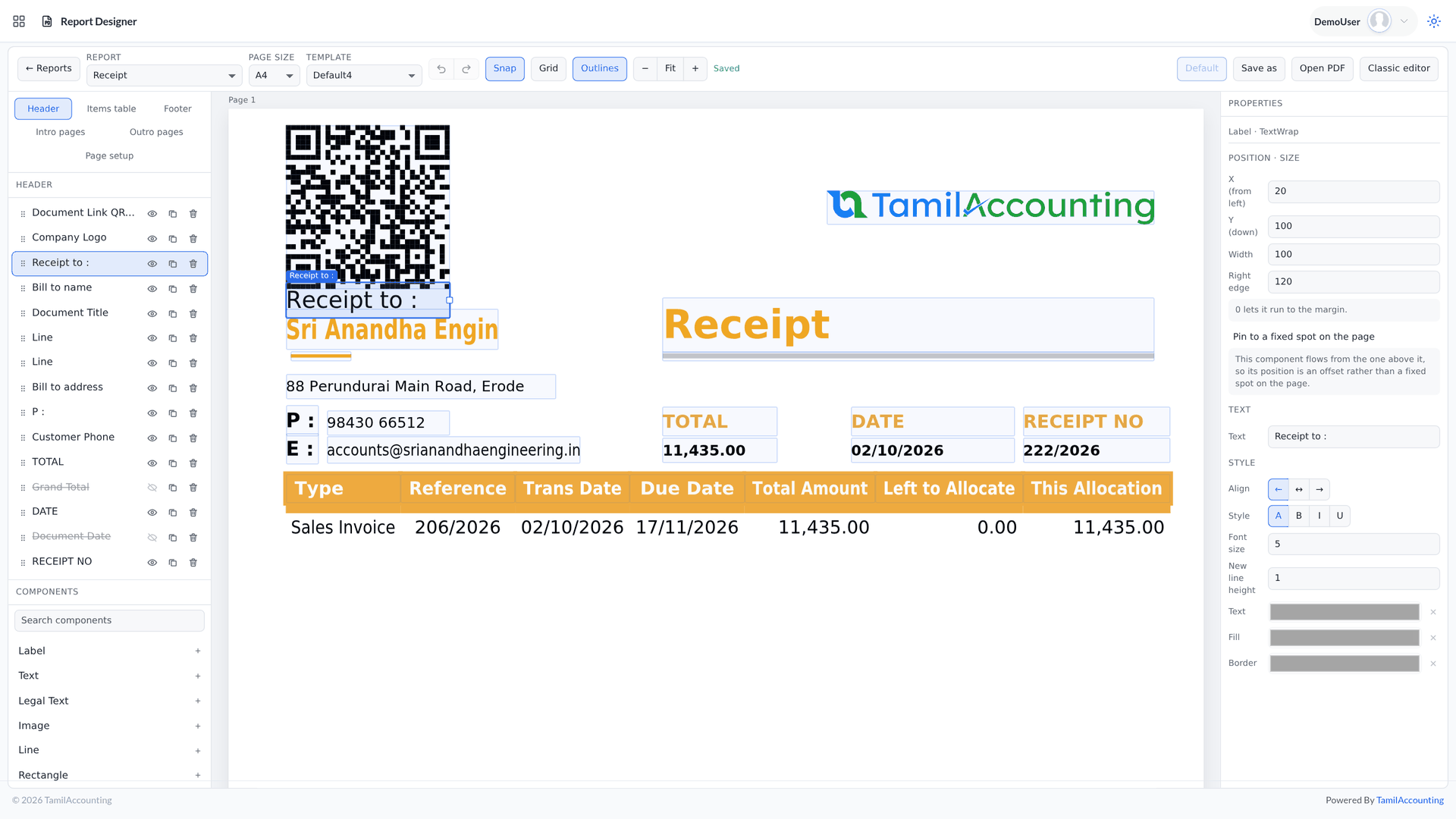Open the Report dropdown showing Receipt
The height and width of the screenshot is (819, 1456).
(x=165, y=76)
